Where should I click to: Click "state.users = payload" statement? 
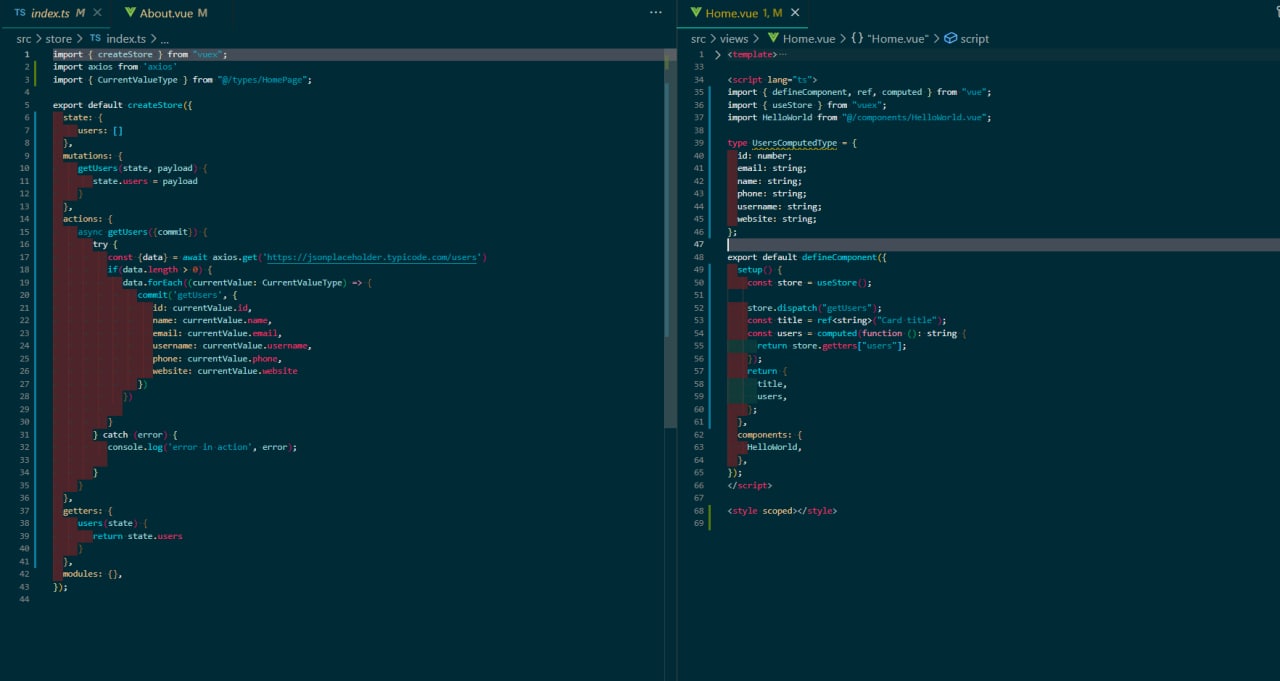point(145,181)
